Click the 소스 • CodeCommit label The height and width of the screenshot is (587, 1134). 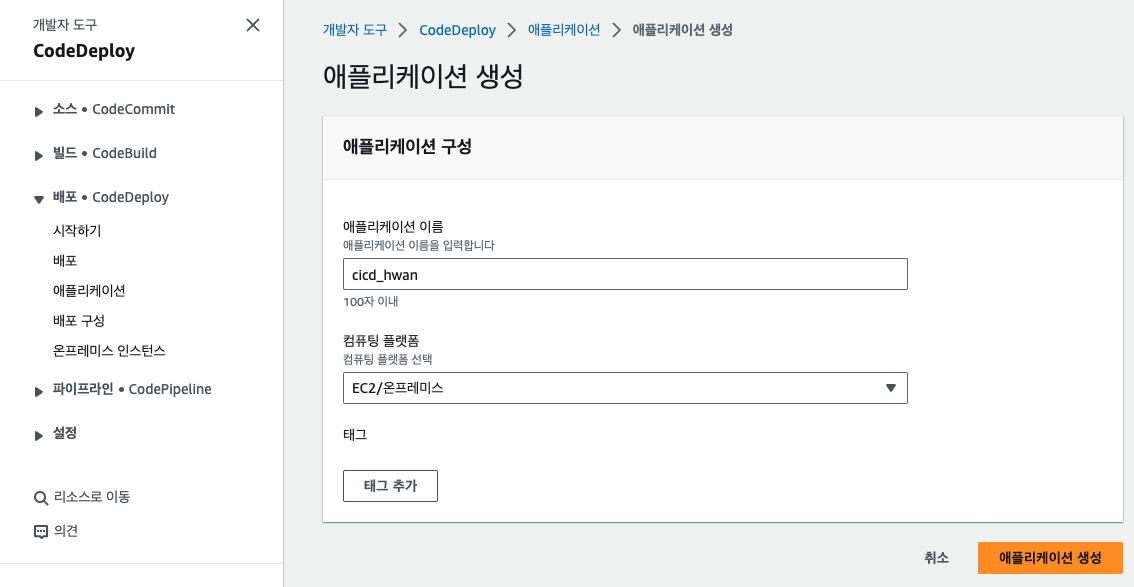[x=114, y=109]
